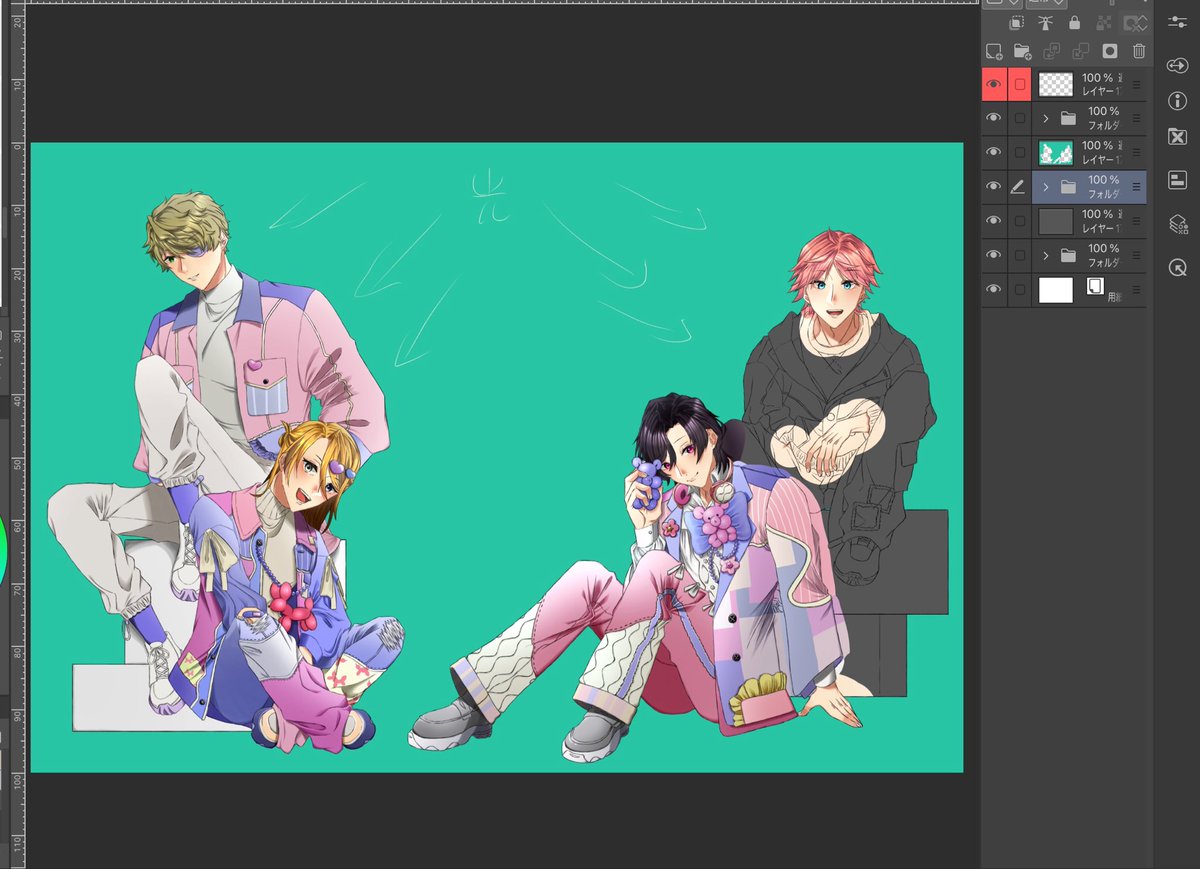1200x869 pixels.
Task: Open the Search Layer stacked-layers icon
Action: pyautogui.click(x=1177, y=225)
